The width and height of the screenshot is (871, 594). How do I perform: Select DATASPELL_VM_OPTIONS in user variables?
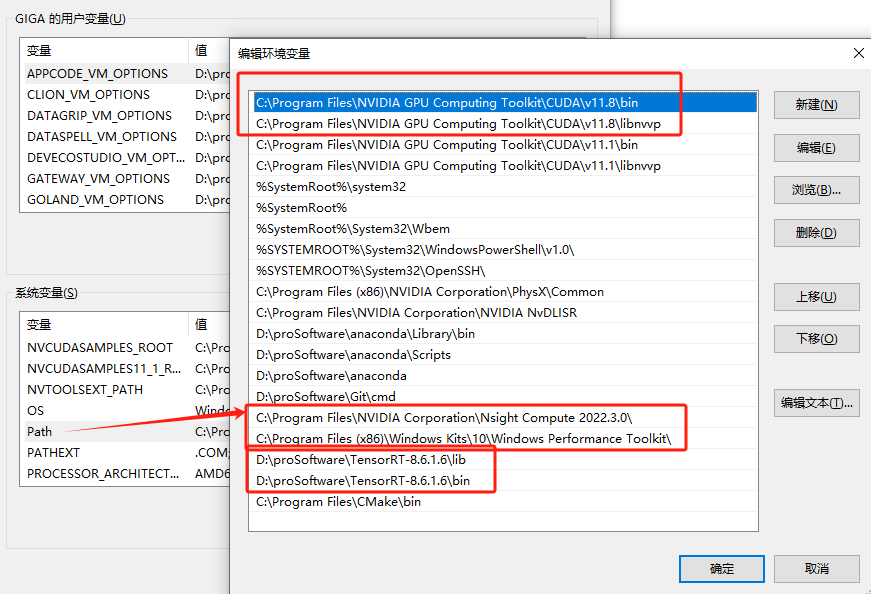pyautogui.click(x=125, y=137)
